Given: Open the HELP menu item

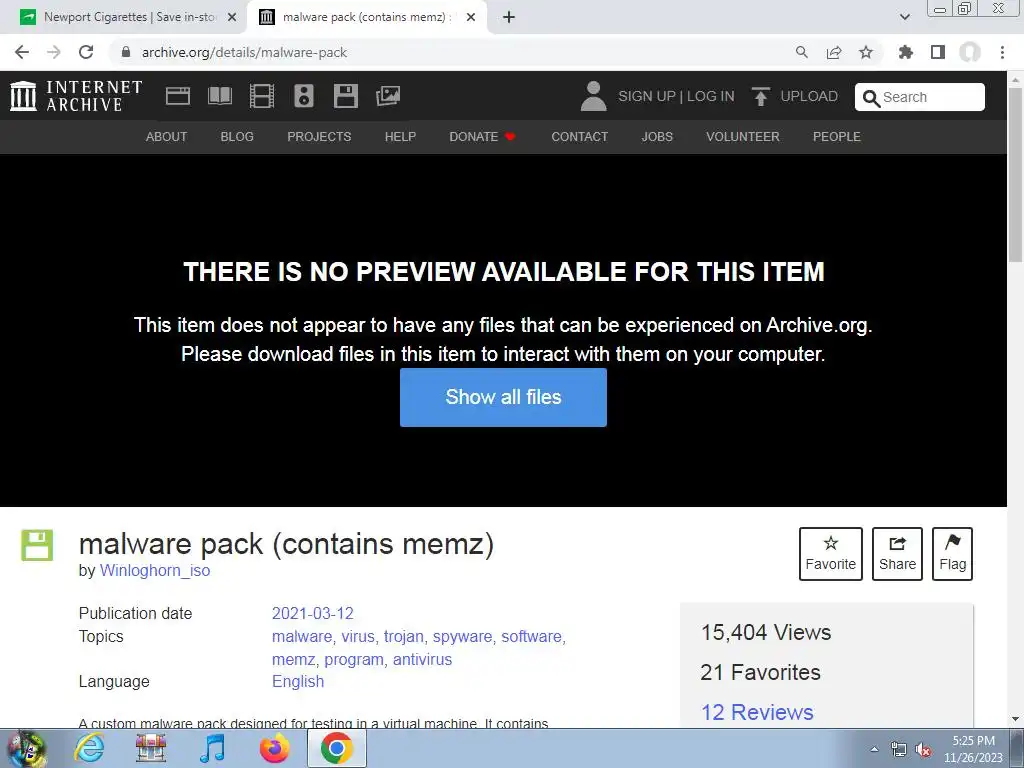Looking at the screenshot, I should click(400, 136).
